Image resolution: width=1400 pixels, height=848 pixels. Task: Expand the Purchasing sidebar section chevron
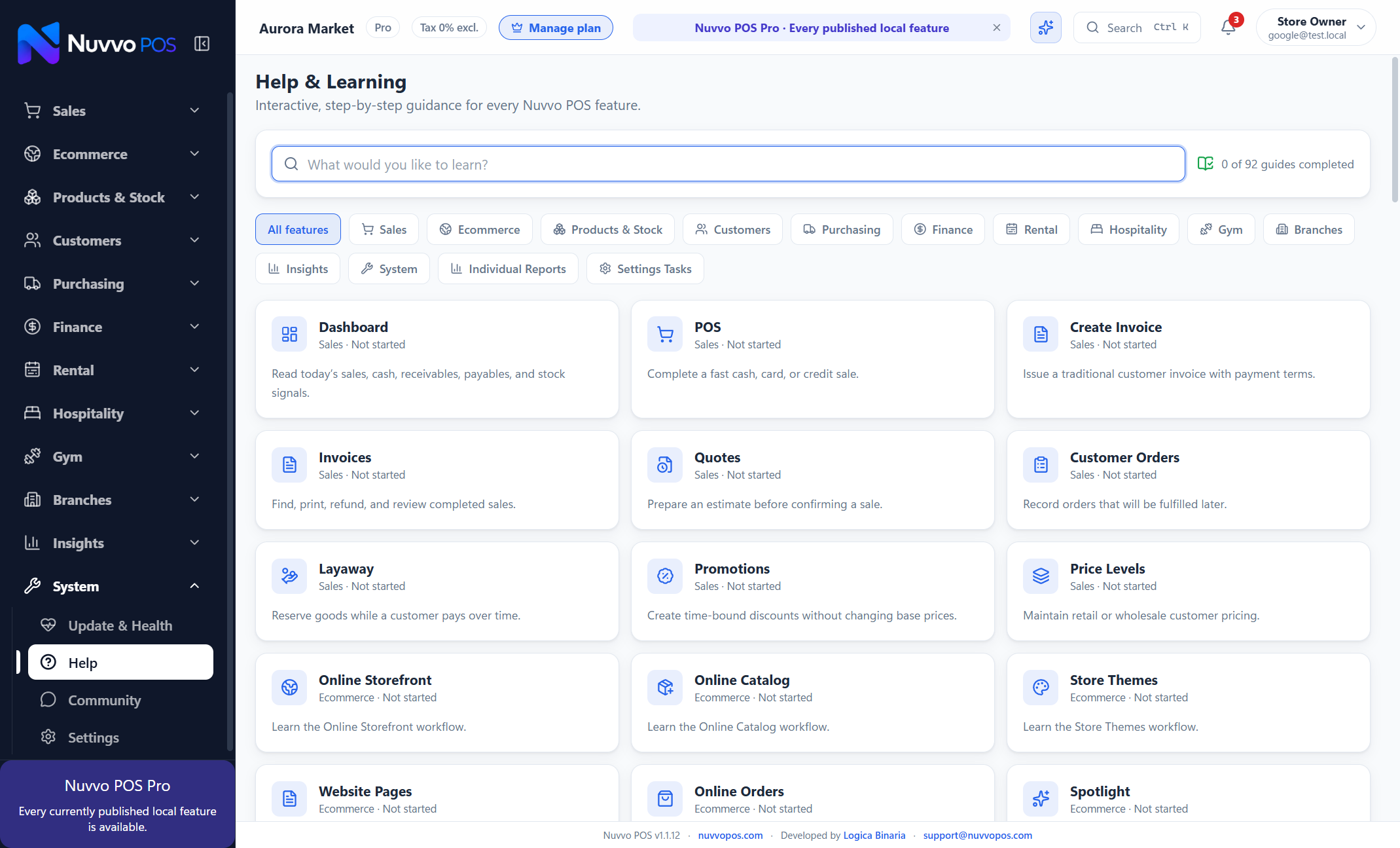[x=194, y=284]
